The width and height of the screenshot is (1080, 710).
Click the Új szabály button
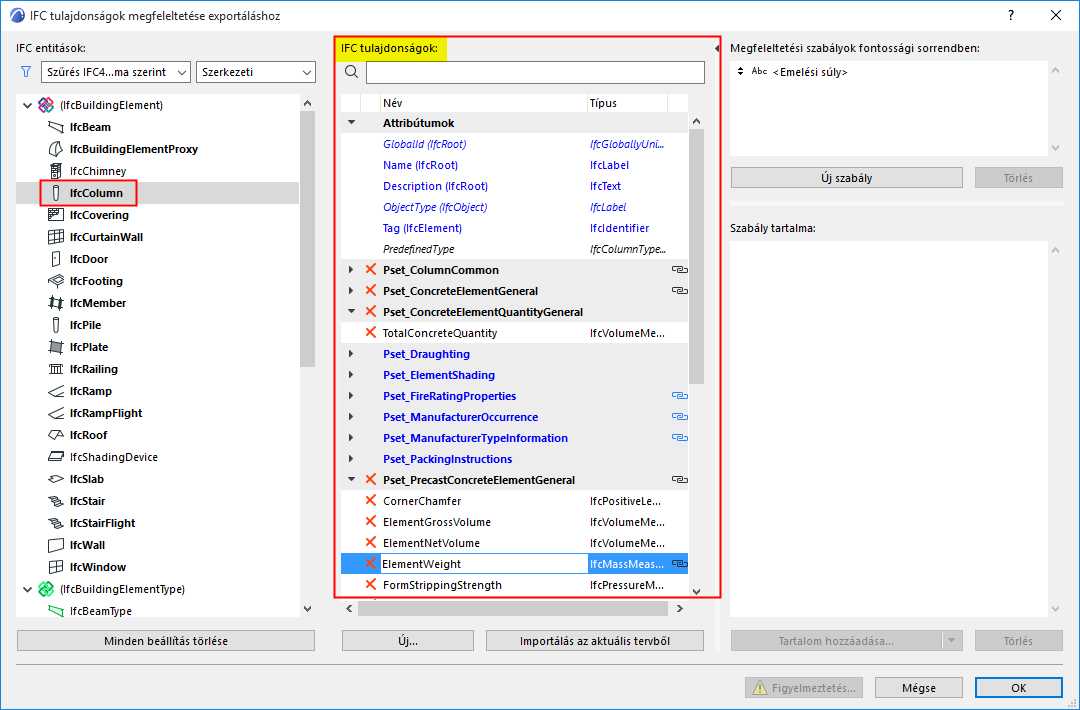point(847,178)
